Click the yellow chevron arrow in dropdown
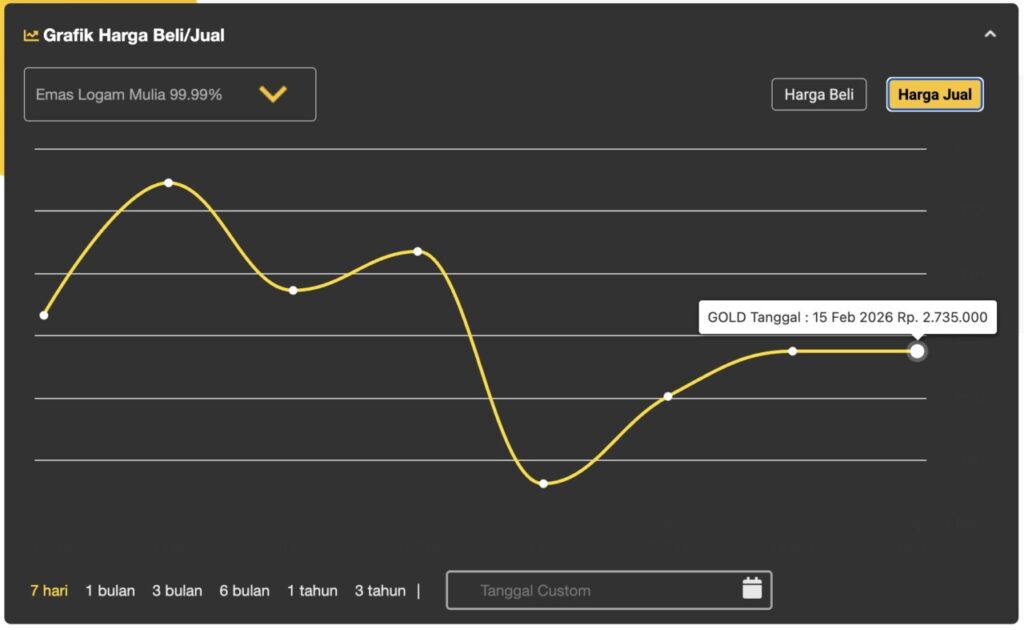1024x630 pixels. click(273, 94)
